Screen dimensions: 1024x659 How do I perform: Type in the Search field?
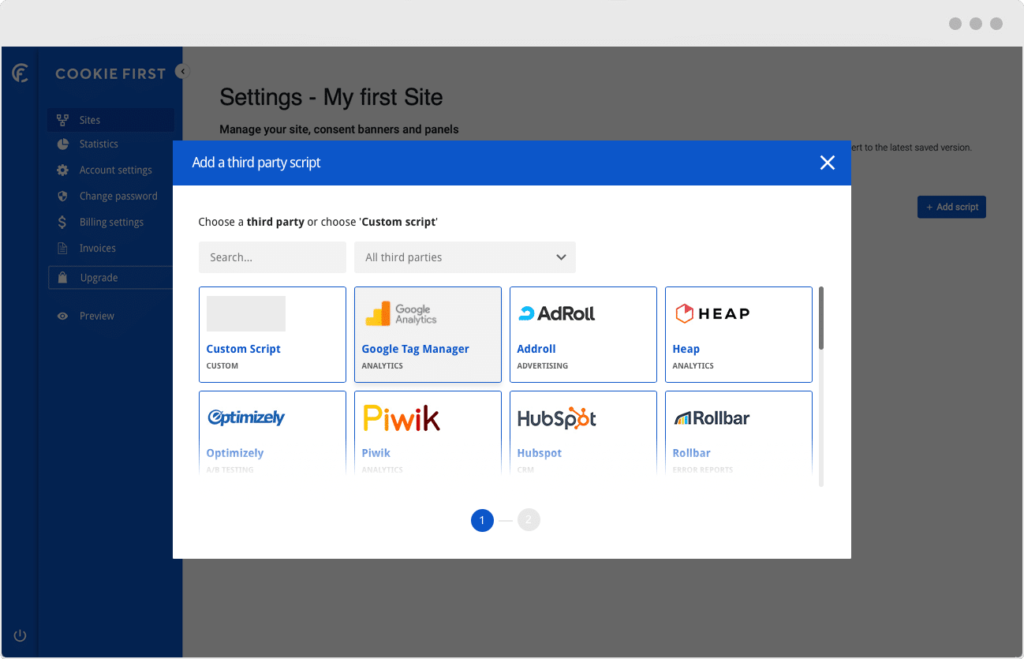pos(272,257)
